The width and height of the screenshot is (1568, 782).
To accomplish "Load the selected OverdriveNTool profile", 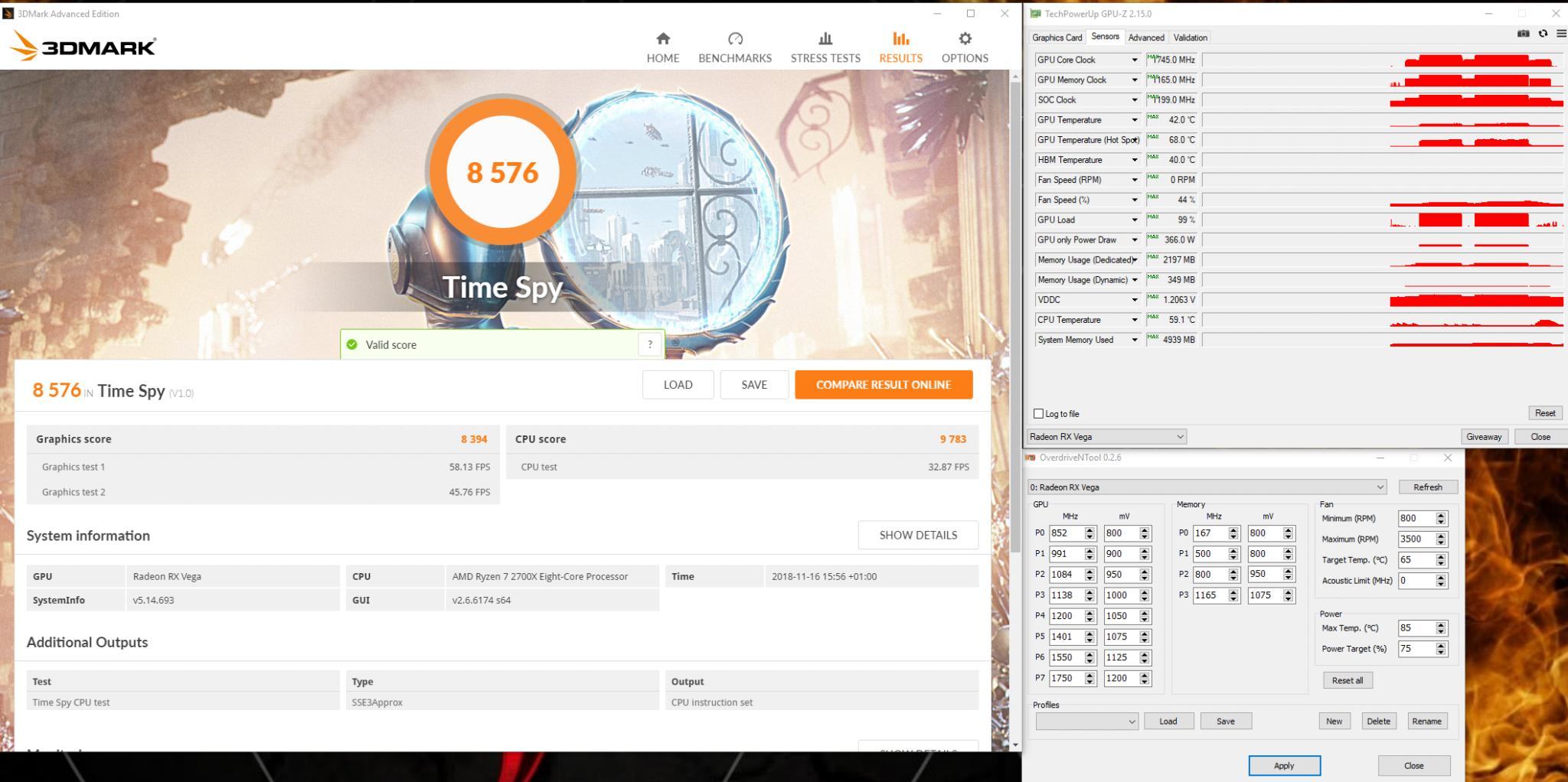I will click(x=1168, y=722).
